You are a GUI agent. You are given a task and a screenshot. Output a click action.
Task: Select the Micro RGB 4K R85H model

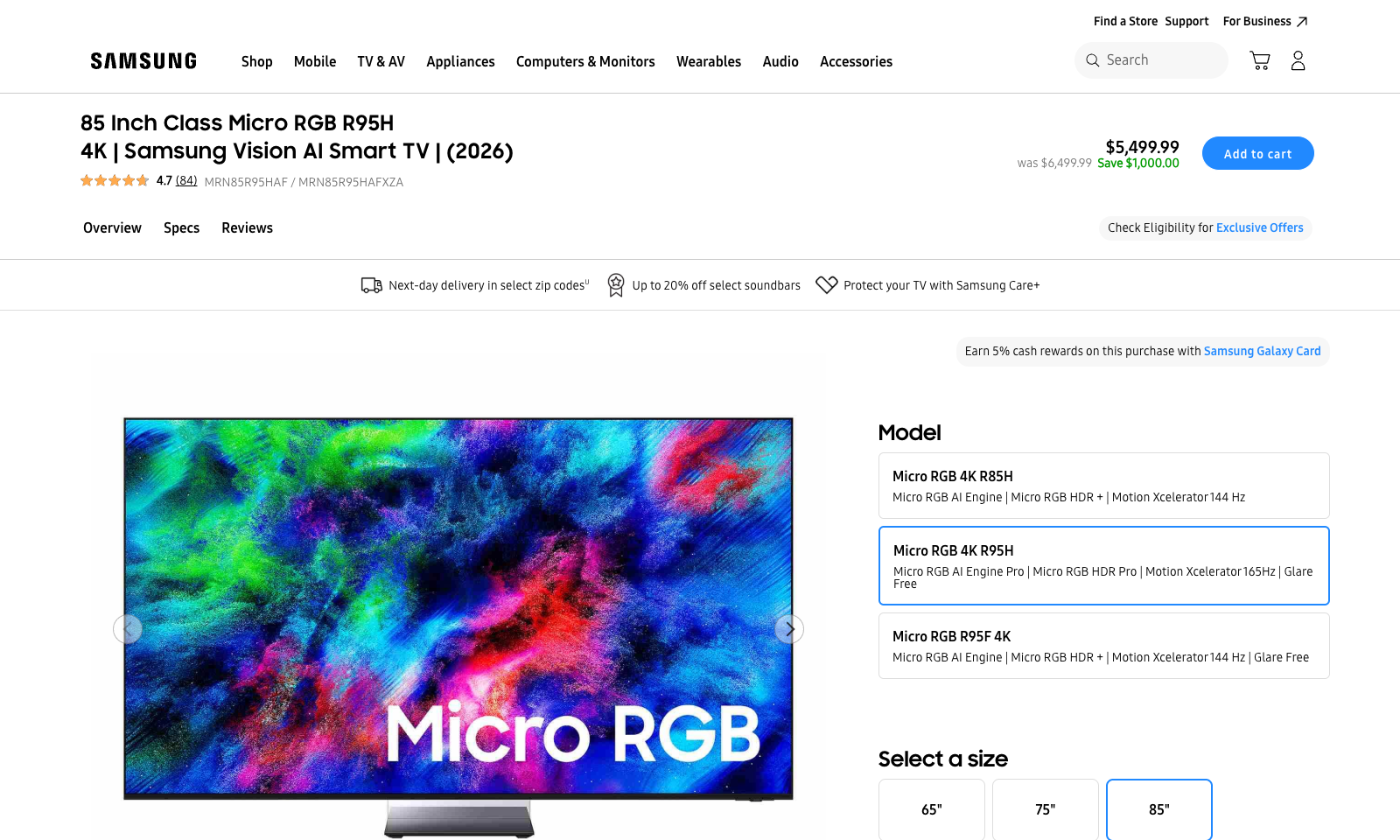(1104, 486)
